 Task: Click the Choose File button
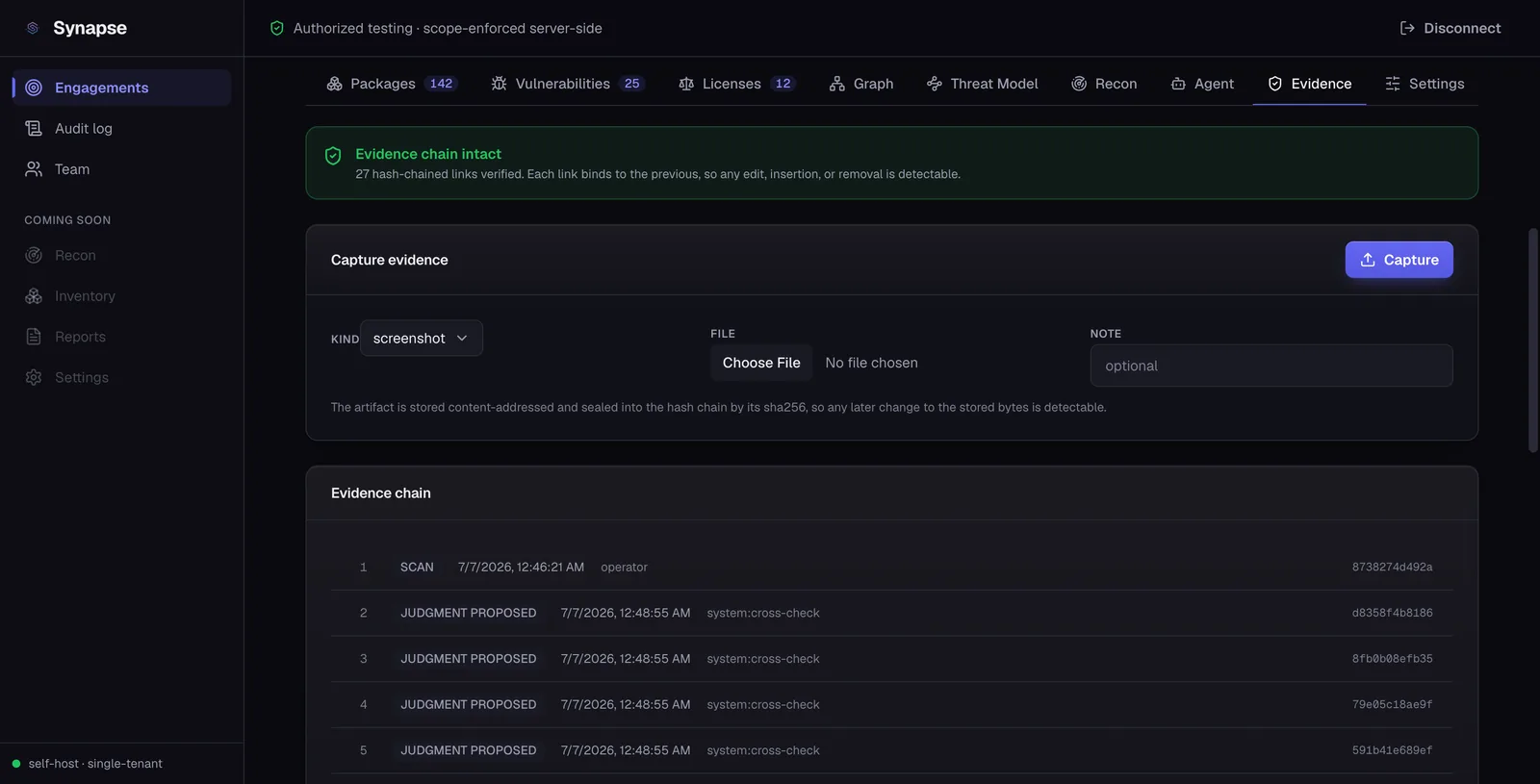(761, 363)
